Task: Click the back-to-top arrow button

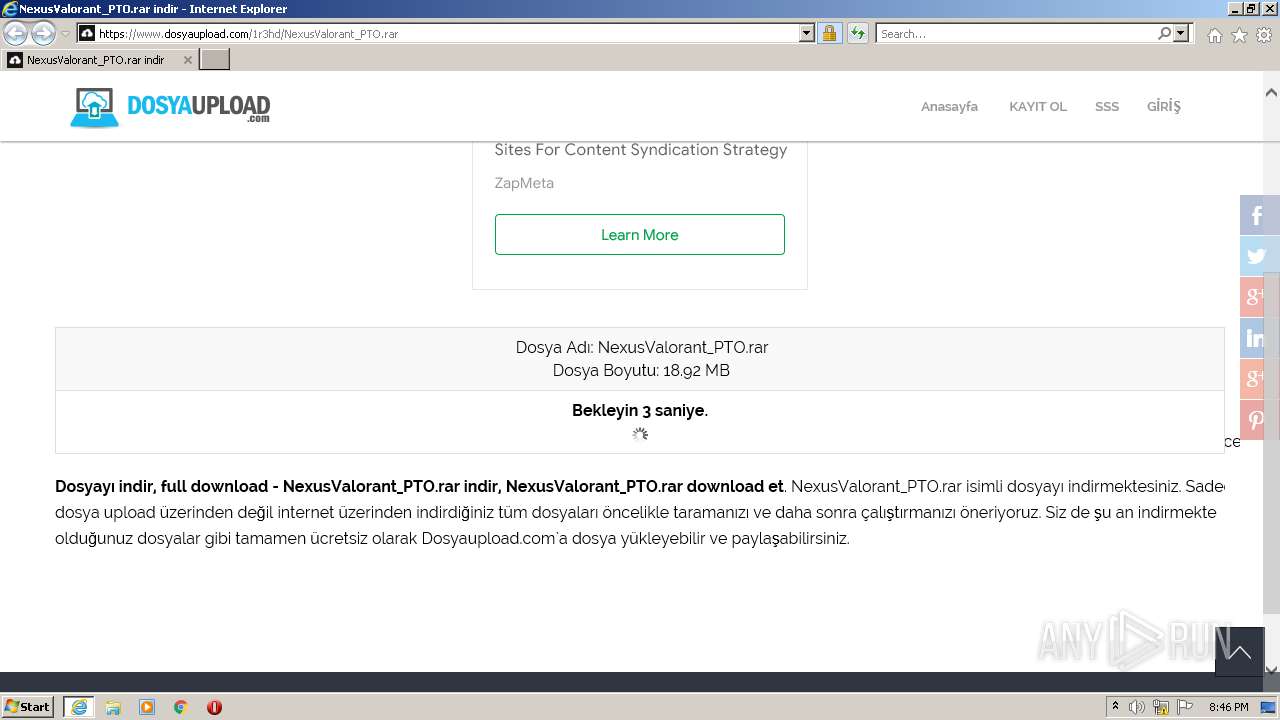Action: [1240, 652]
